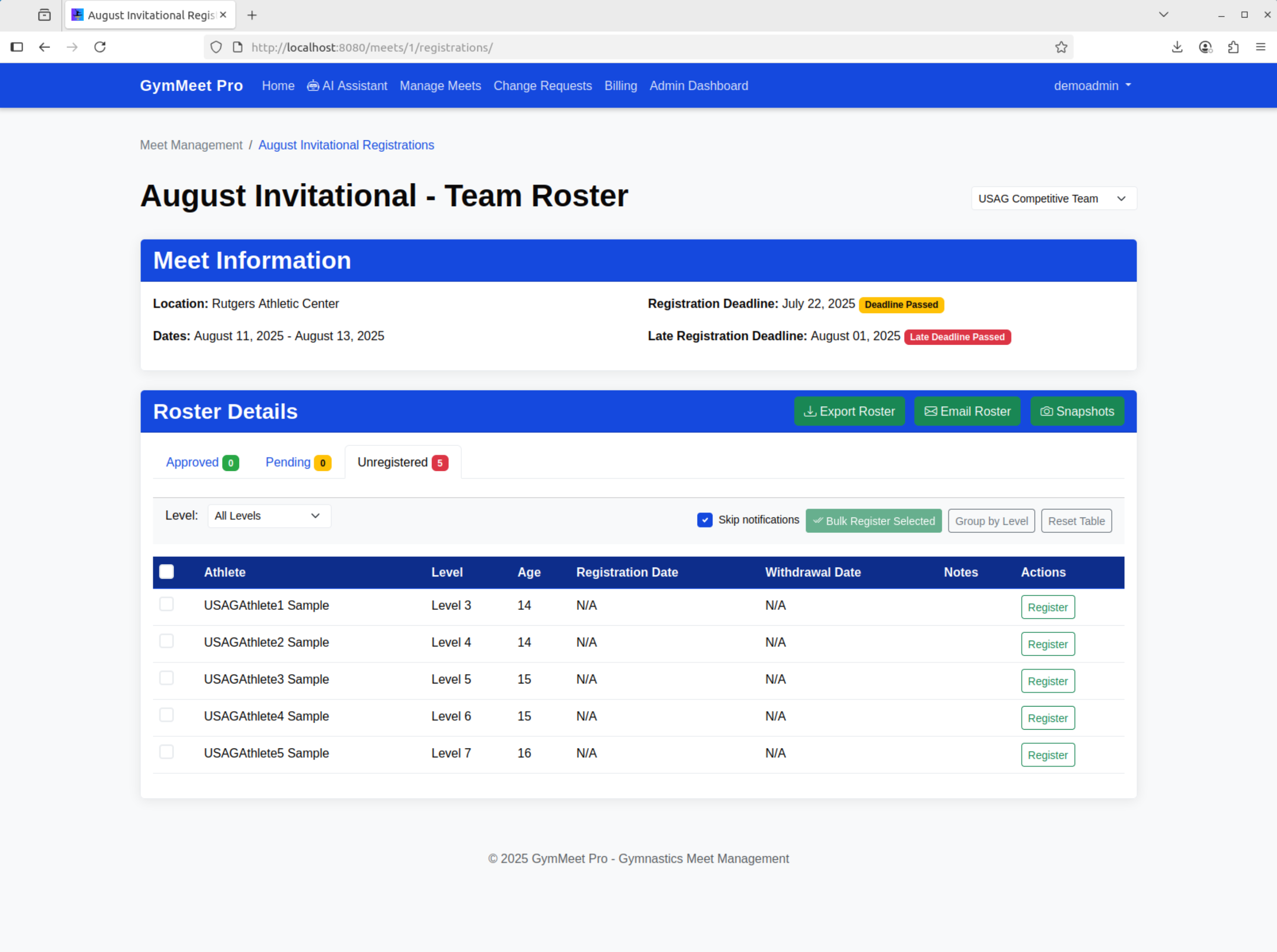Open the recent browsing tab history icon
The width and height of the screenshot is (1277, 952).
44,15
